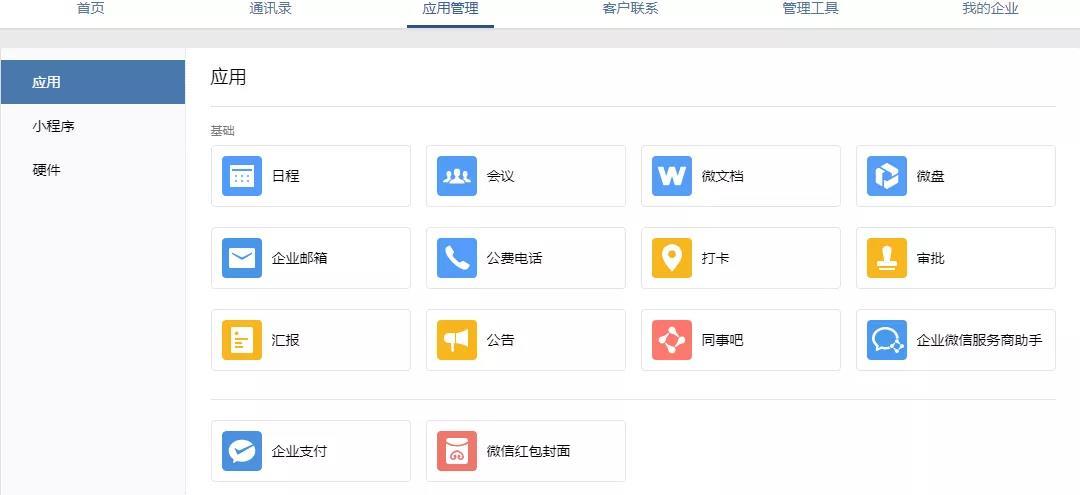Click the 微文档 label text
Screen dimensions: 1080x495
[x=723, y=176]
